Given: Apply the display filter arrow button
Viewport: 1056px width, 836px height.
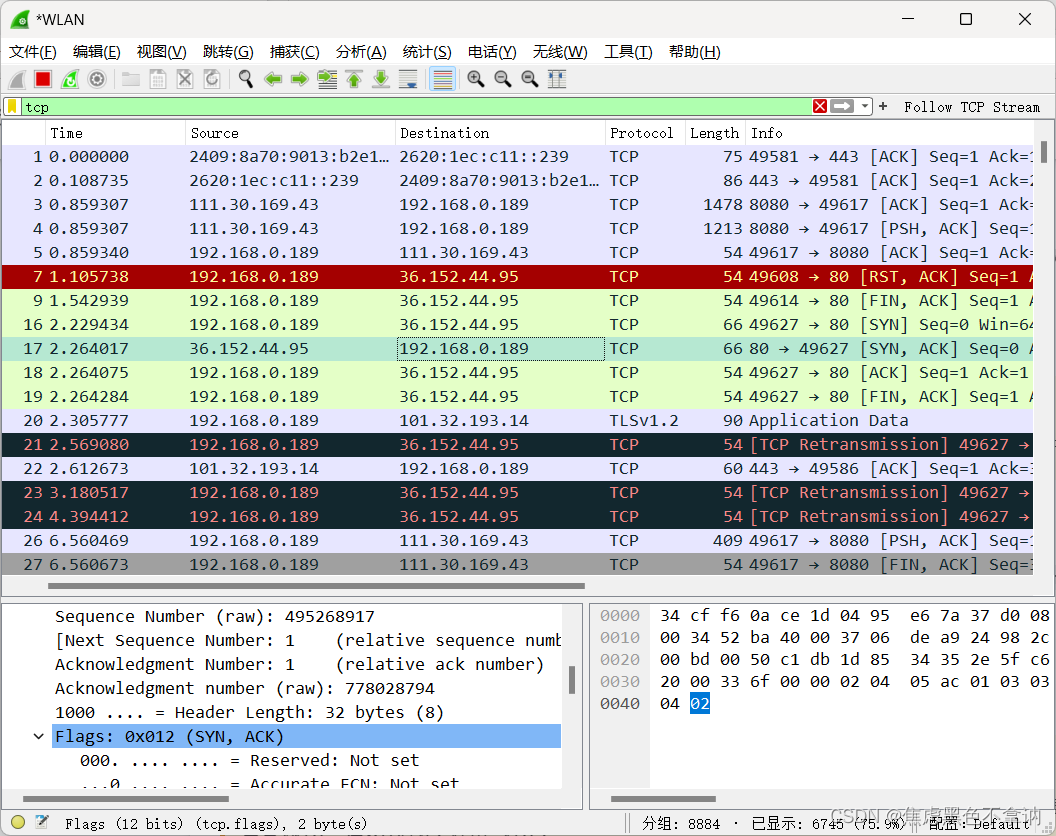Looking at the screenshot, I should tap(842, 106).
